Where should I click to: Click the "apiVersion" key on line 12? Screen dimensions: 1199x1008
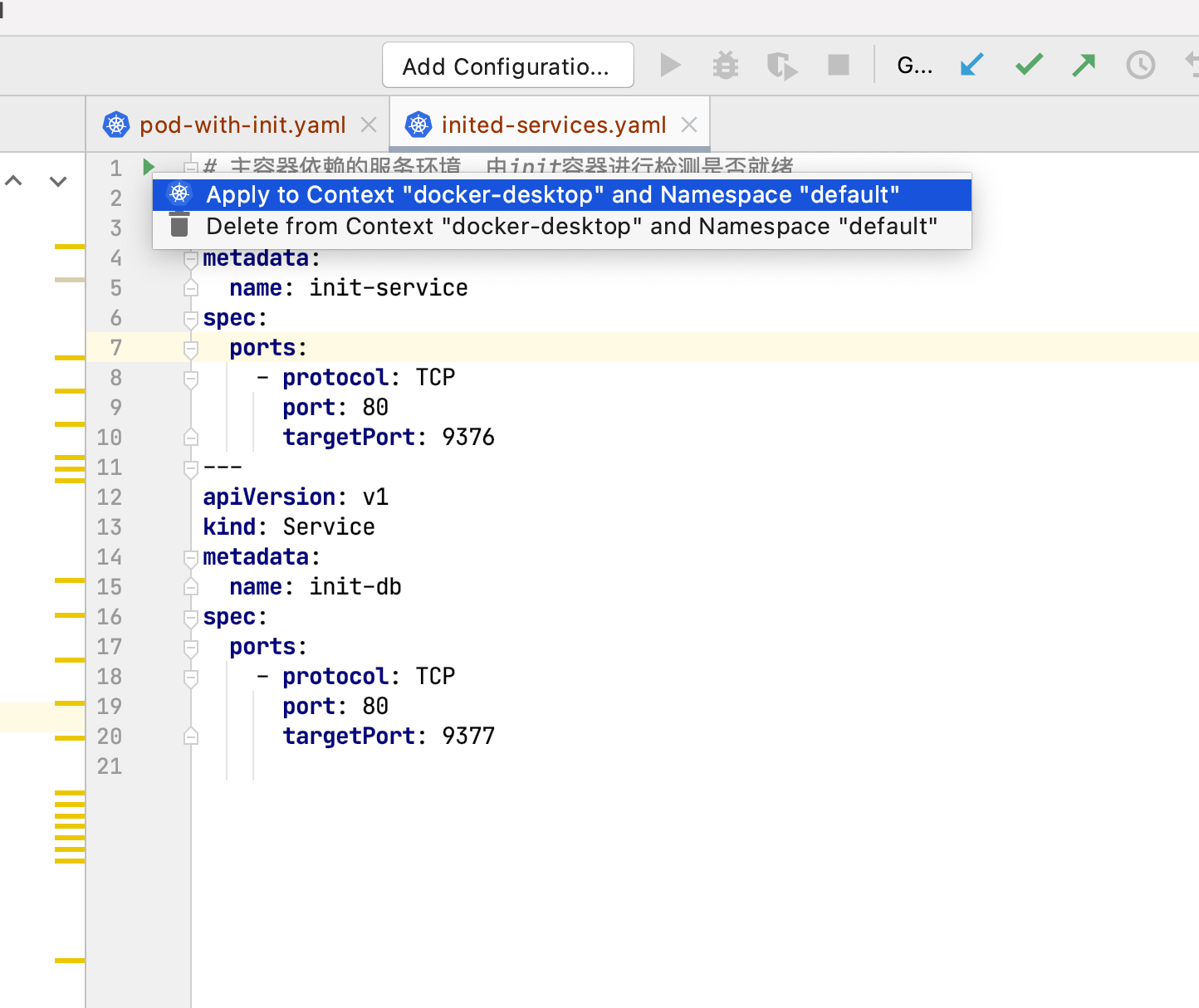point(269,497)
